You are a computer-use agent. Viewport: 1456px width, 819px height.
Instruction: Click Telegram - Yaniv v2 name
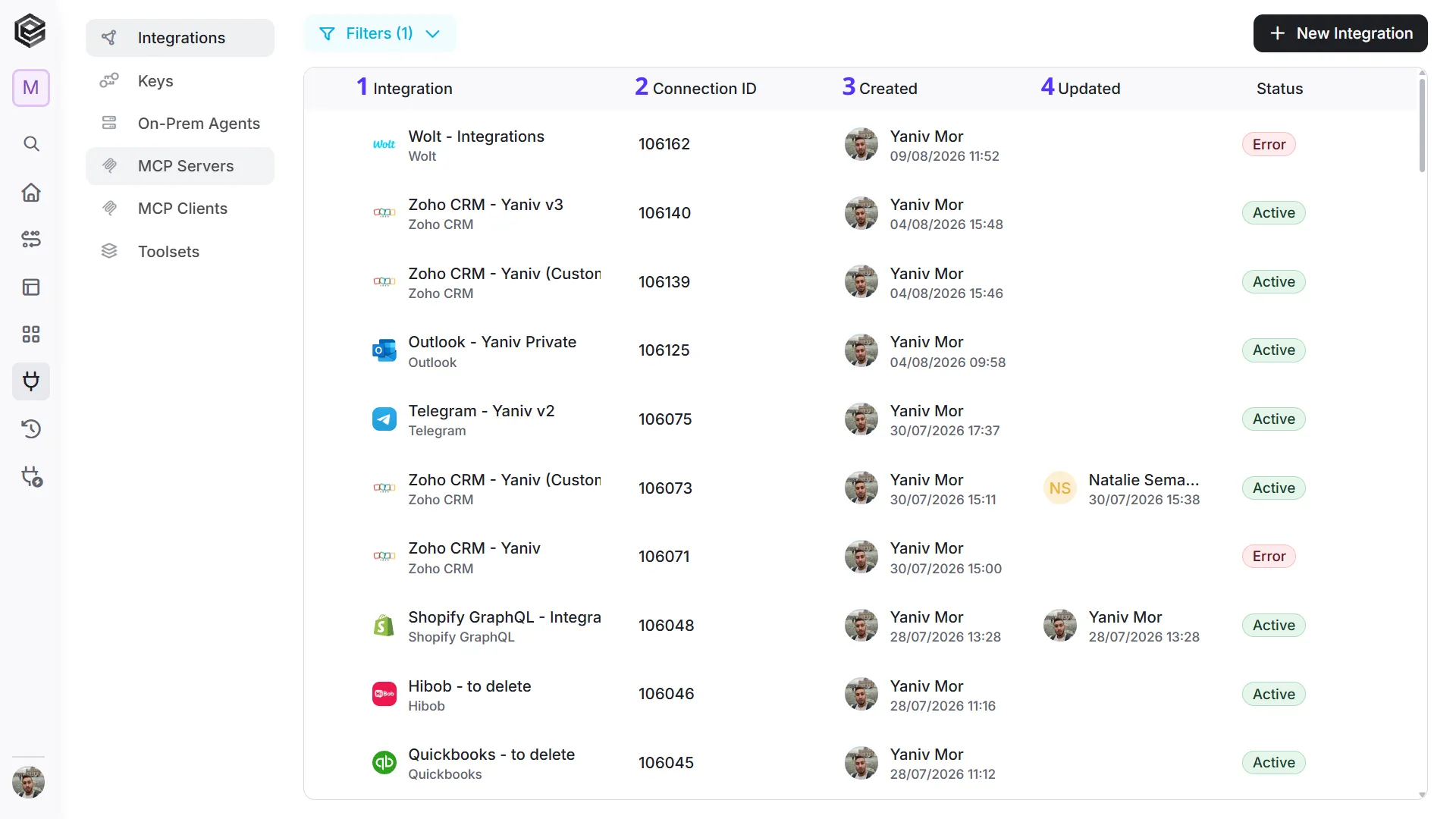482,411
